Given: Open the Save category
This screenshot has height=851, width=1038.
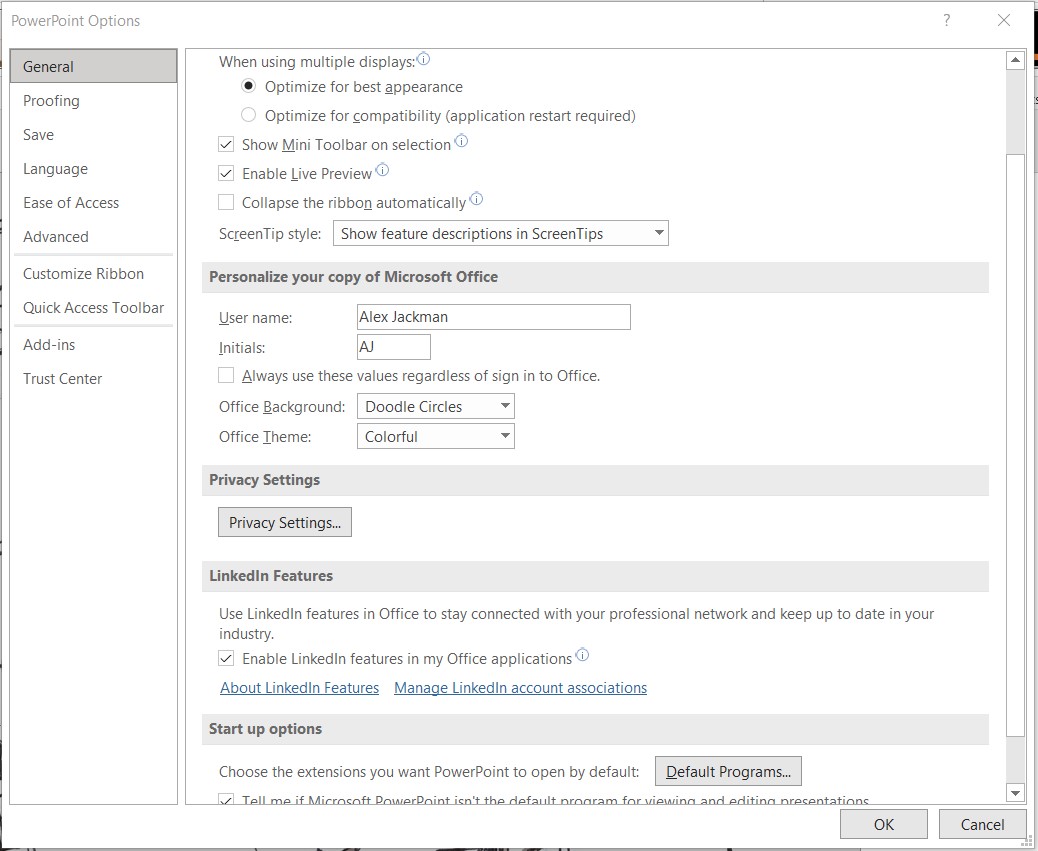Looking at the screenshot, I should pyautogui.click(x=94, y=134).
